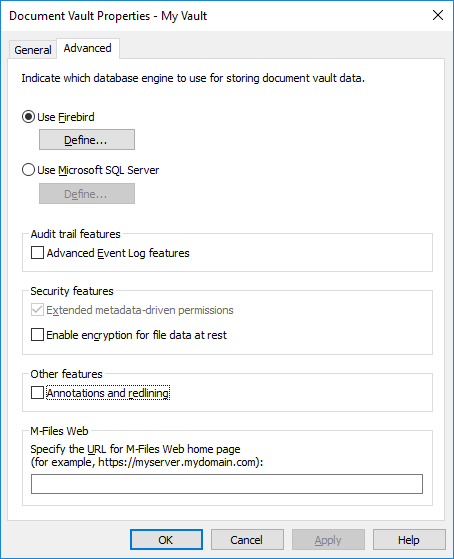Click the Audit trail features group heading
454x559 pixels.
(76, 234)
